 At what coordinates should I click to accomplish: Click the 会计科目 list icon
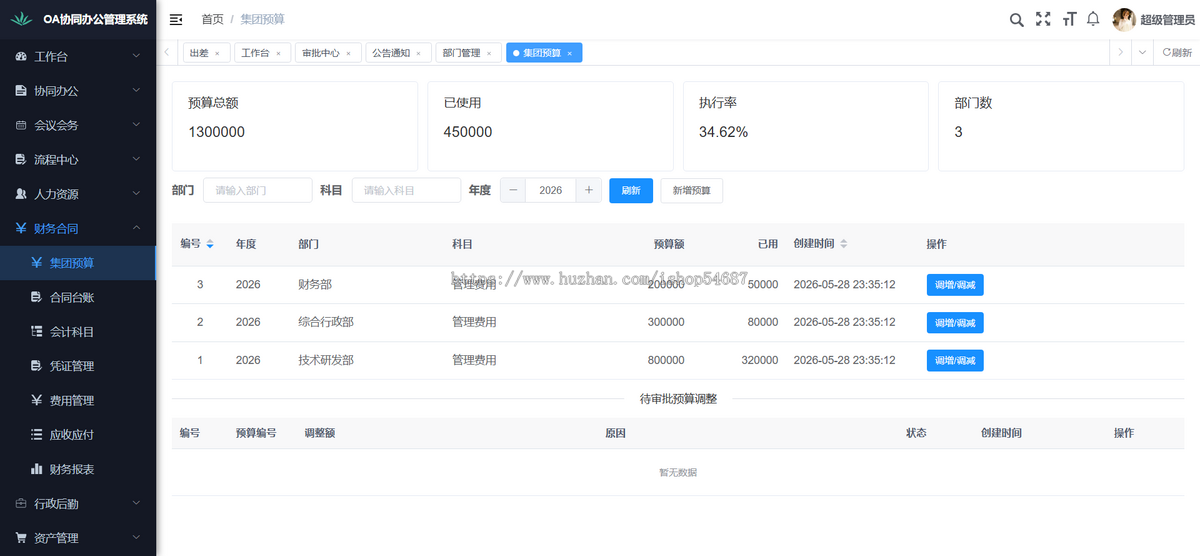coord(37,331)
